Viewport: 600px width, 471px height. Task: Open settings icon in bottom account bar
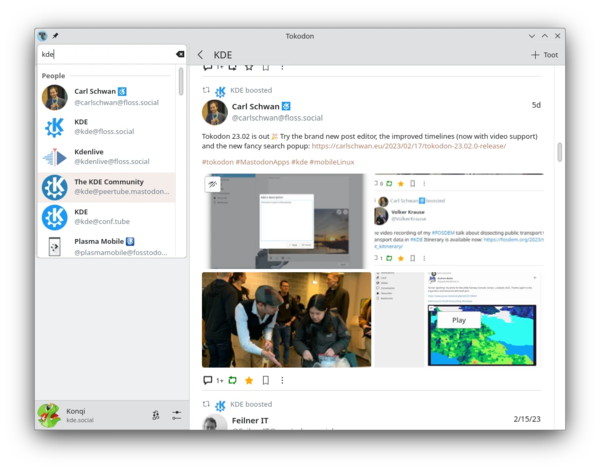click(x=176, y=415)
